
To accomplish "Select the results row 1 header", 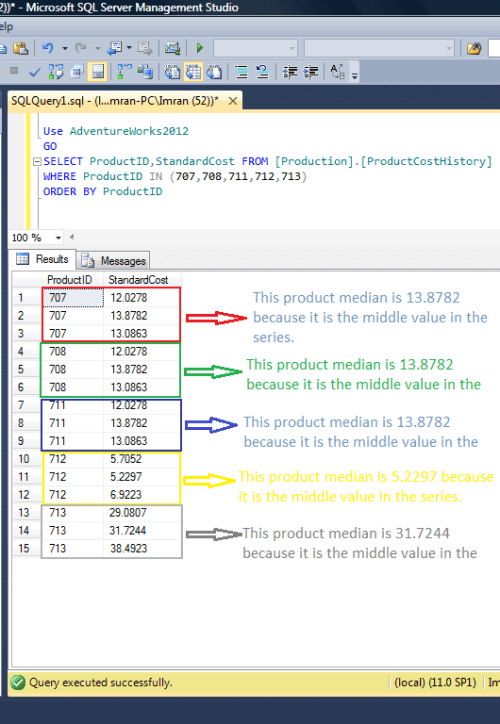I will coord(26,298).
